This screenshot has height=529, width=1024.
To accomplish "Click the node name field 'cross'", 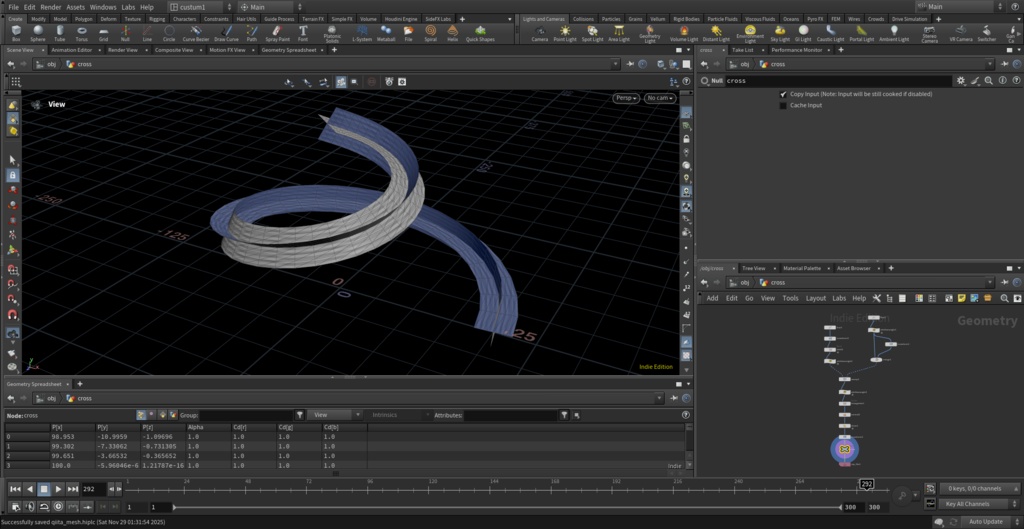I will tap(838, 81).
